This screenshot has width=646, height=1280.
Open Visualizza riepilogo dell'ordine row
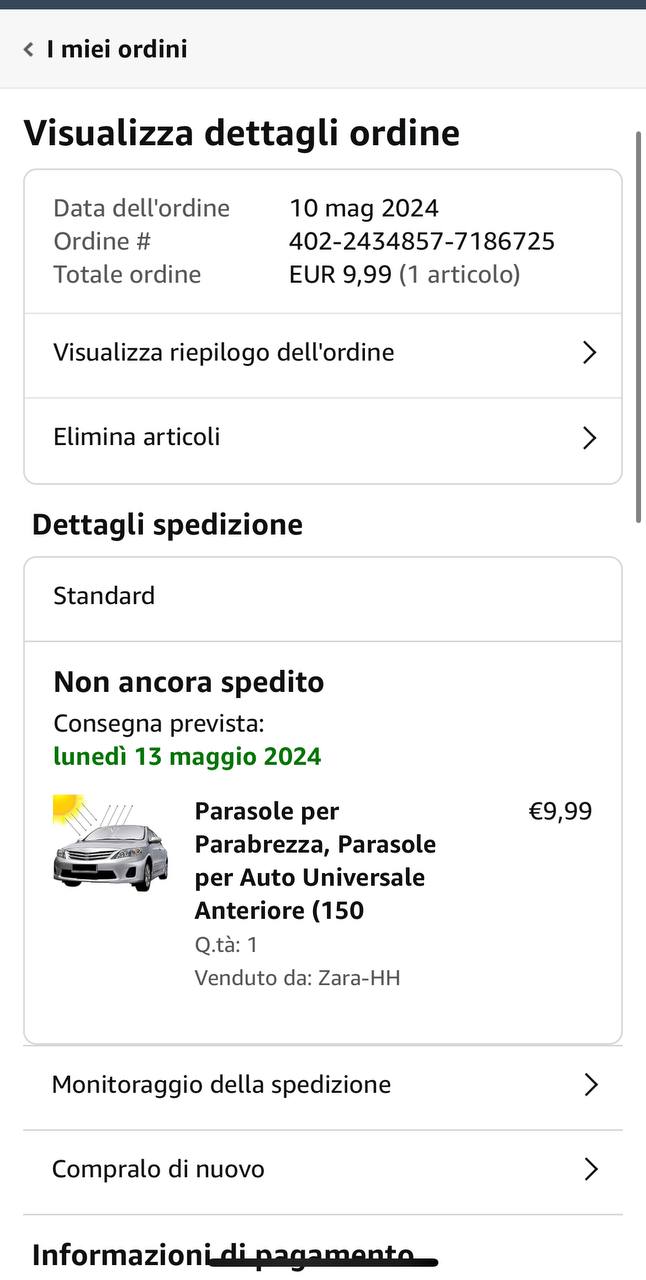coord(223,352)
